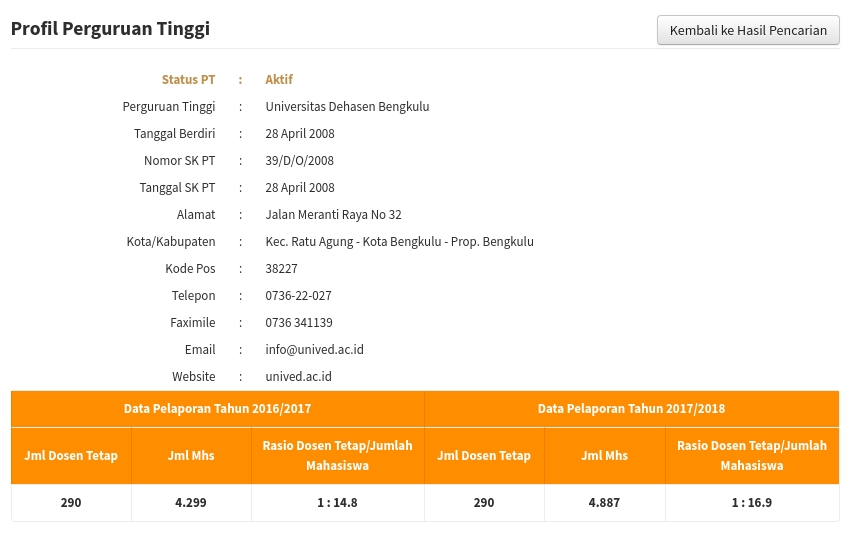Click 290 lecturers cell for 2017/2018
Image resolution: width=853 pixels, height=537 pixels.
484,503
